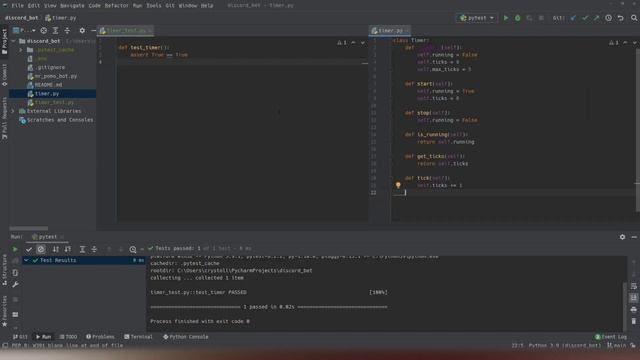Click the stop icon in top toolbar
The height and width of the screenshot is (360, 640).
coord(541,18)
